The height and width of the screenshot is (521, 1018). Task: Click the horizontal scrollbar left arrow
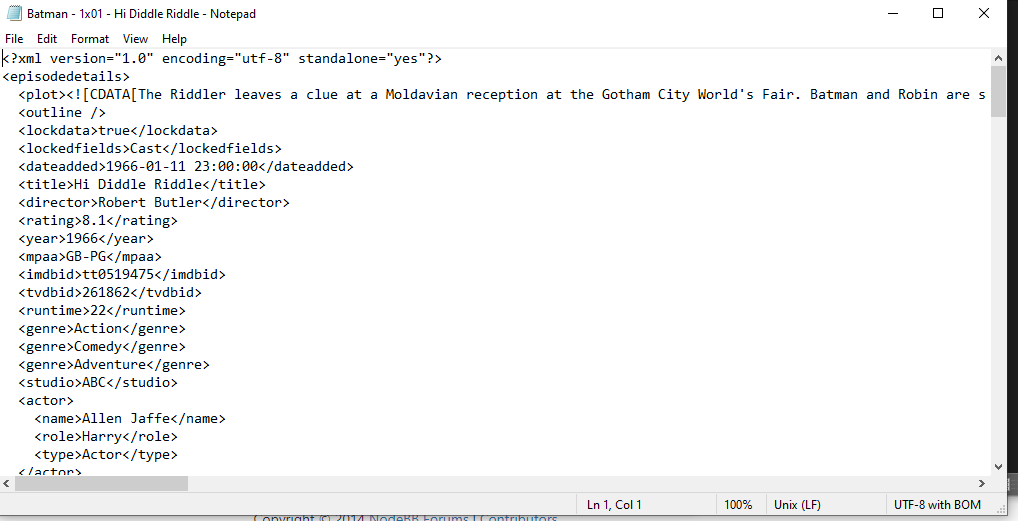click(x=6, y=483)
